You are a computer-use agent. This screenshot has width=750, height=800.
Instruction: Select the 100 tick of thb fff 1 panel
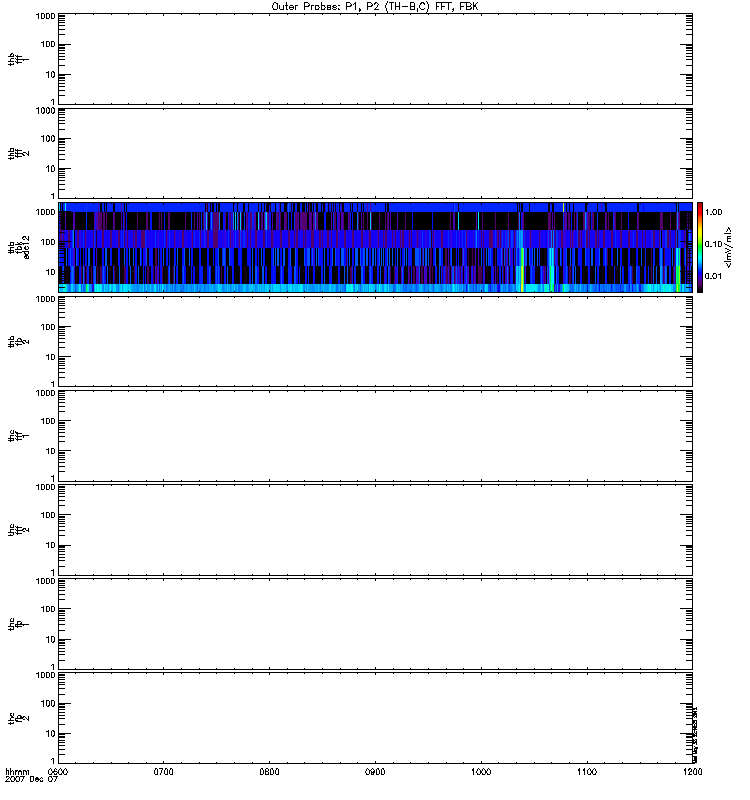click(x=48, y=44)
